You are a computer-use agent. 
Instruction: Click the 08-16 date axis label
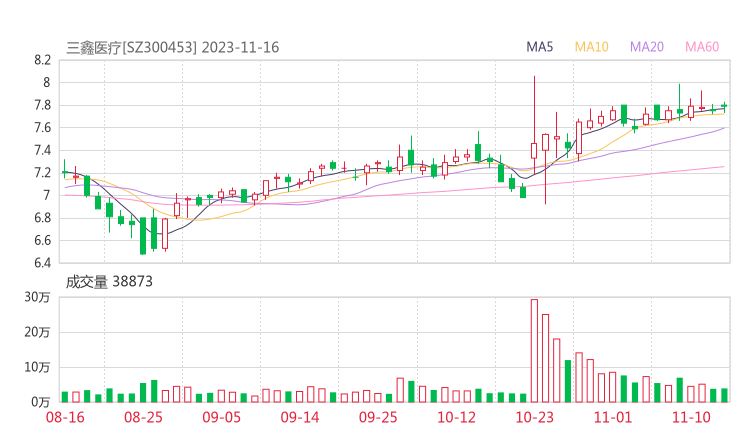tap(65, 417)
